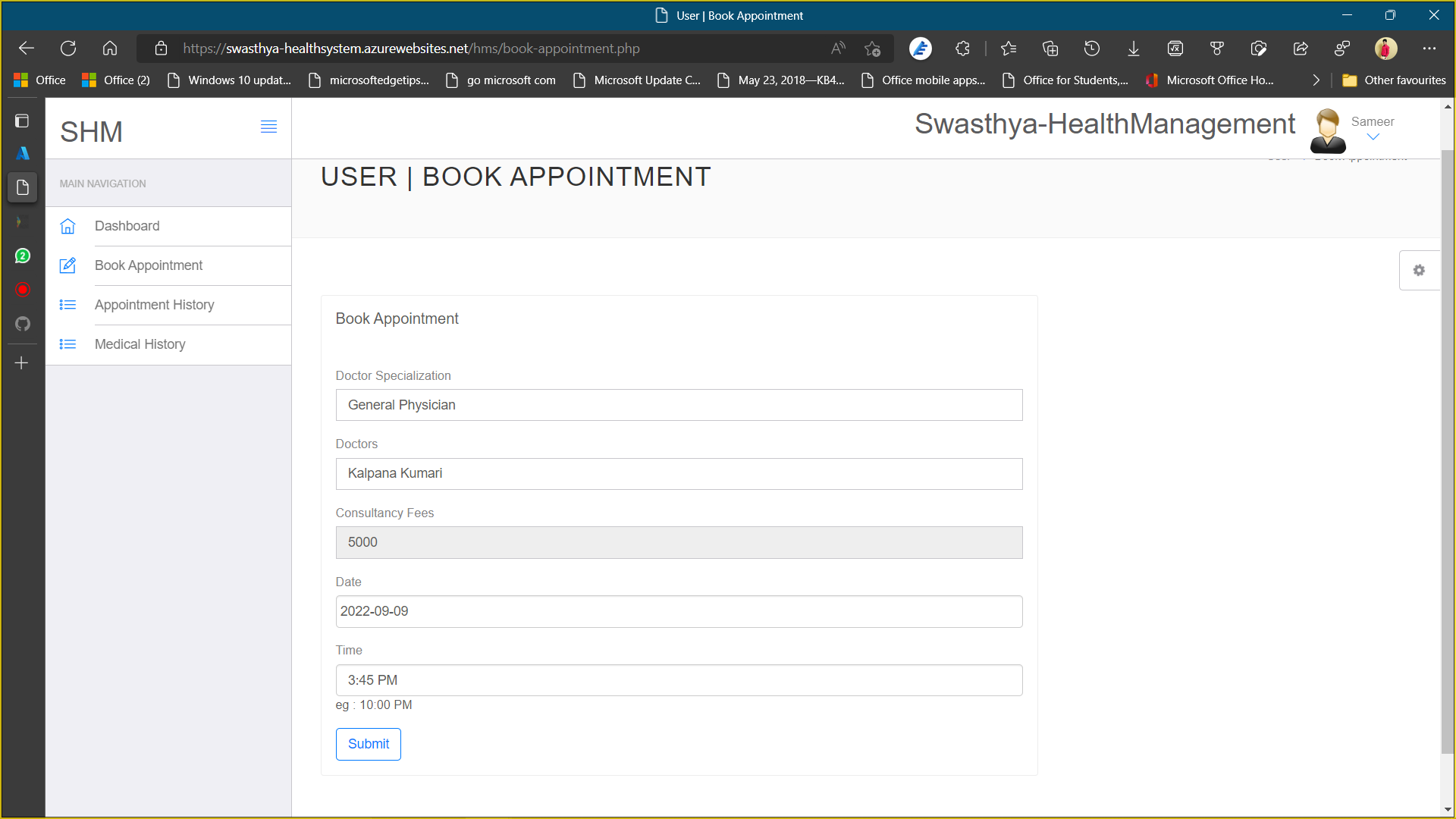Open the Web Capture tool
1456x819 pixels.
coord(1259,48)
